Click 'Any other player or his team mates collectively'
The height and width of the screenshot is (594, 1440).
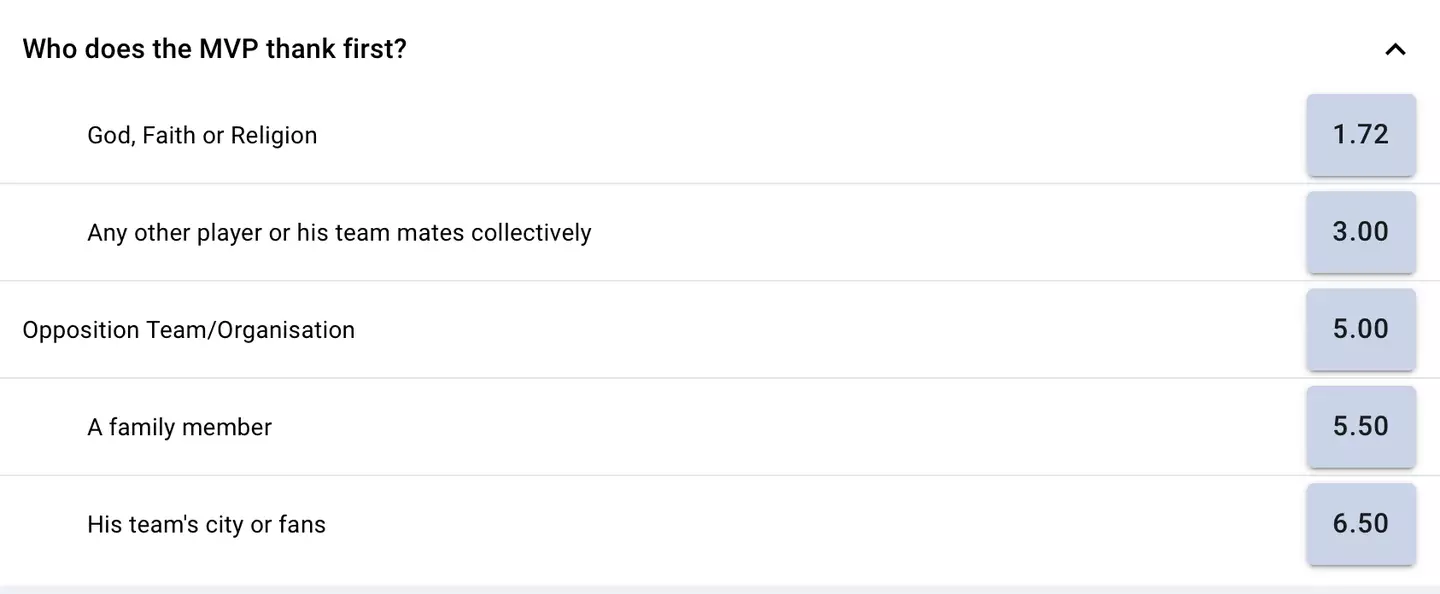pos(339,233)
